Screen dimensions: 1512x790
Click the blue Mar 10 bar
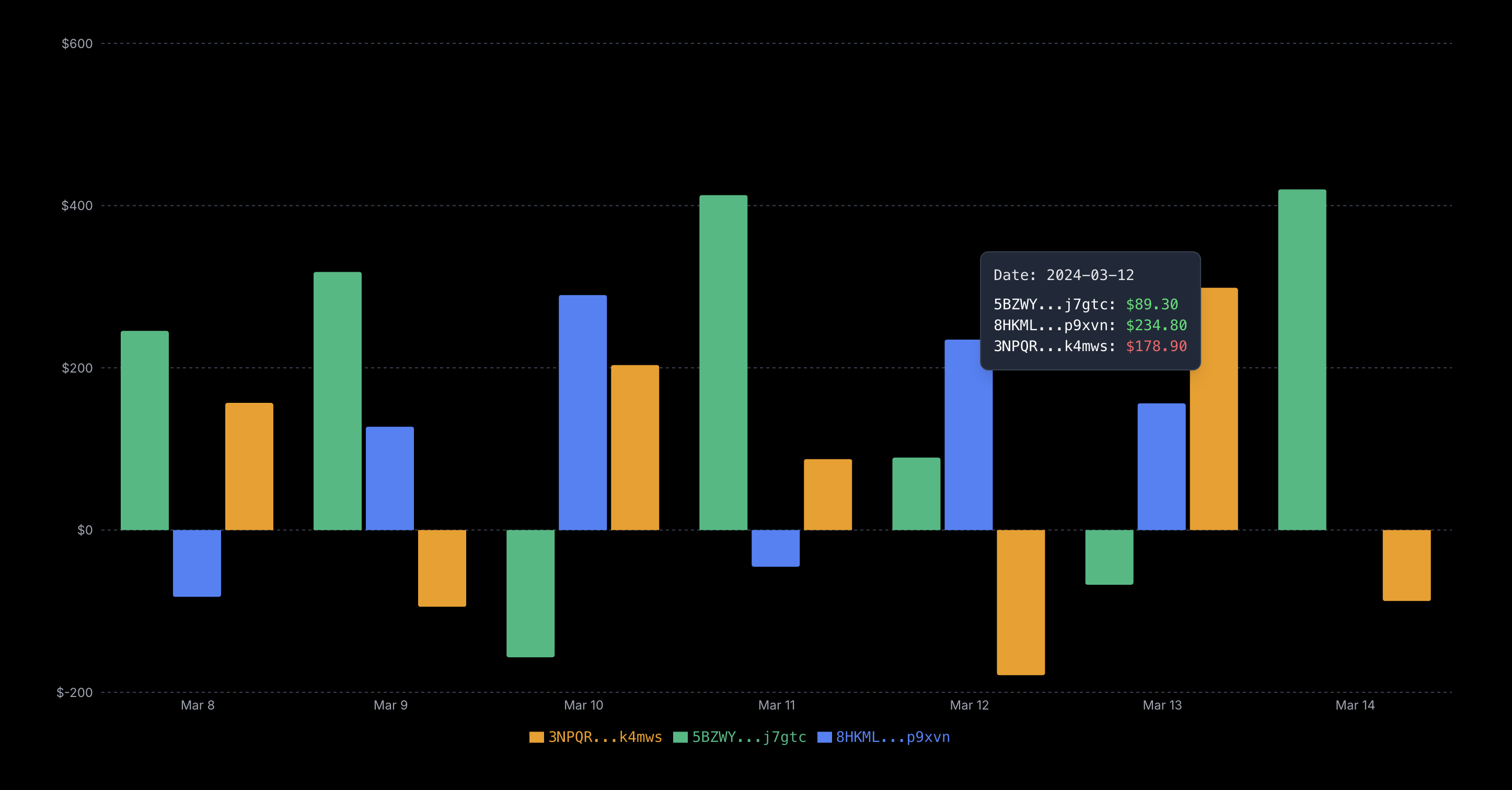[x=582, y=412]
